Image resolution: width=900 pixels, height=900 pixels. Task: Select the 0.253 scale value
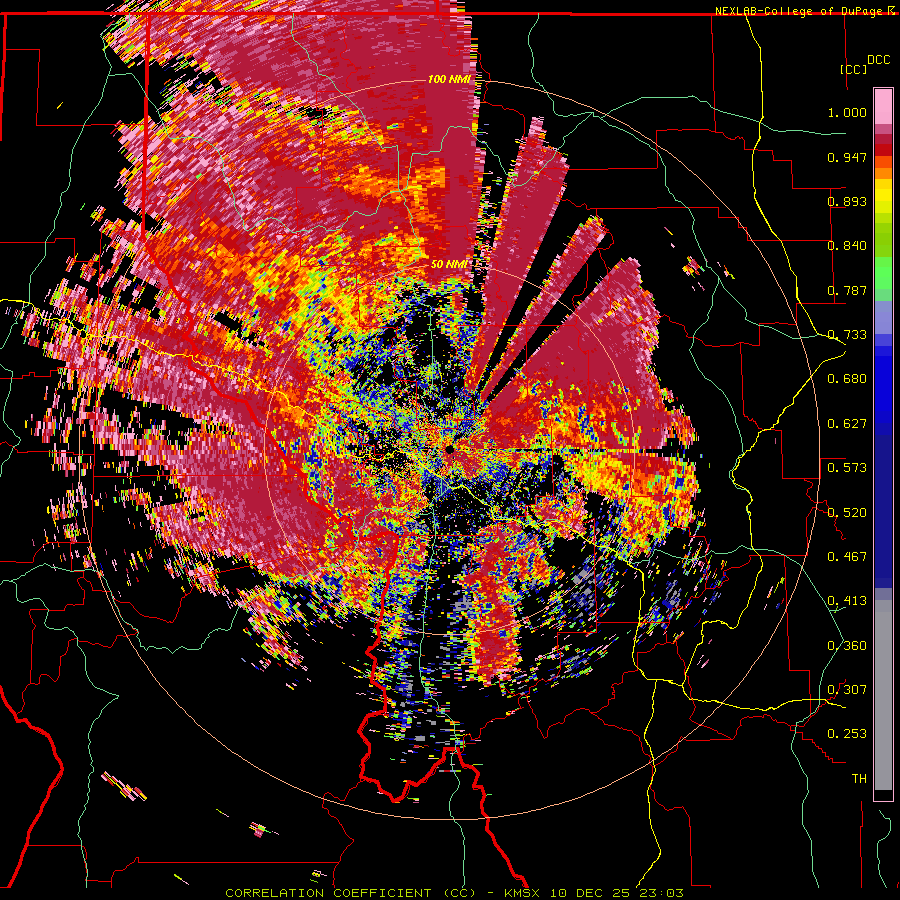tap(847, 734)
